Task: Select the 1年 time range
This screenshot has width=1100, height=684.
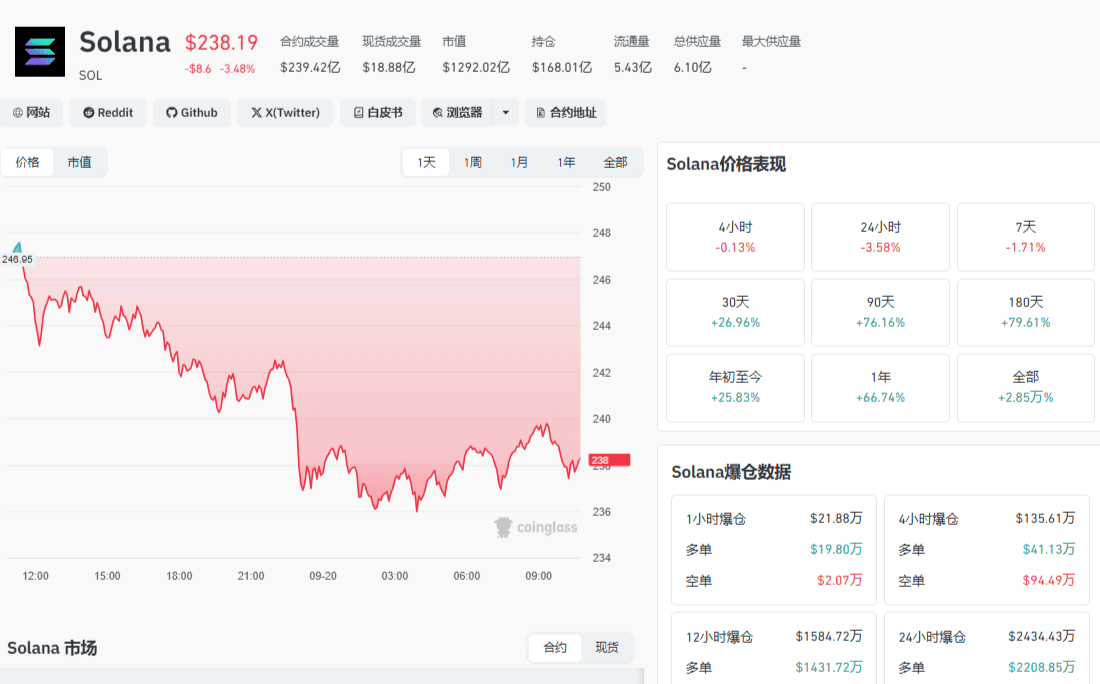Action: click(566, 162)
